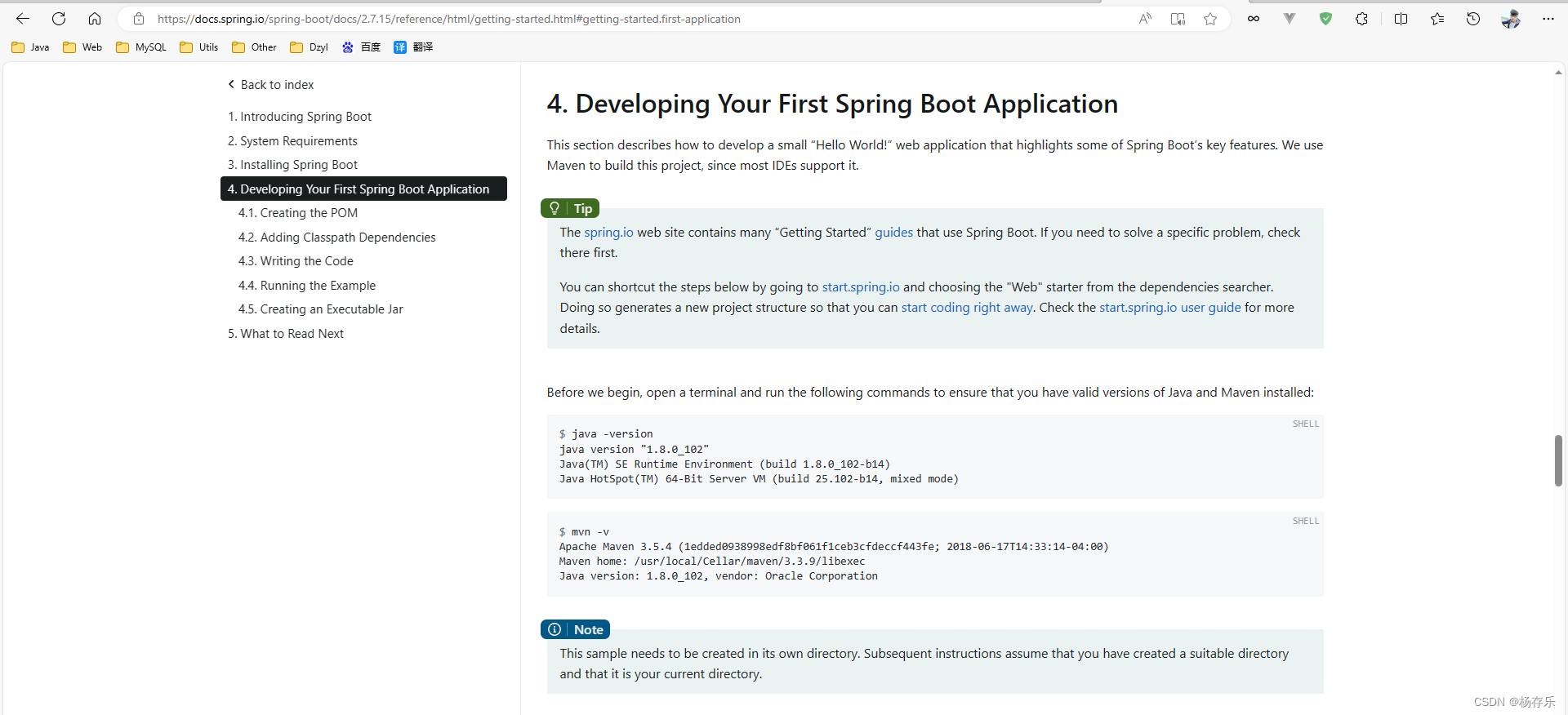Click the '$ mvn -v' command line

click(x=584, y=532)
